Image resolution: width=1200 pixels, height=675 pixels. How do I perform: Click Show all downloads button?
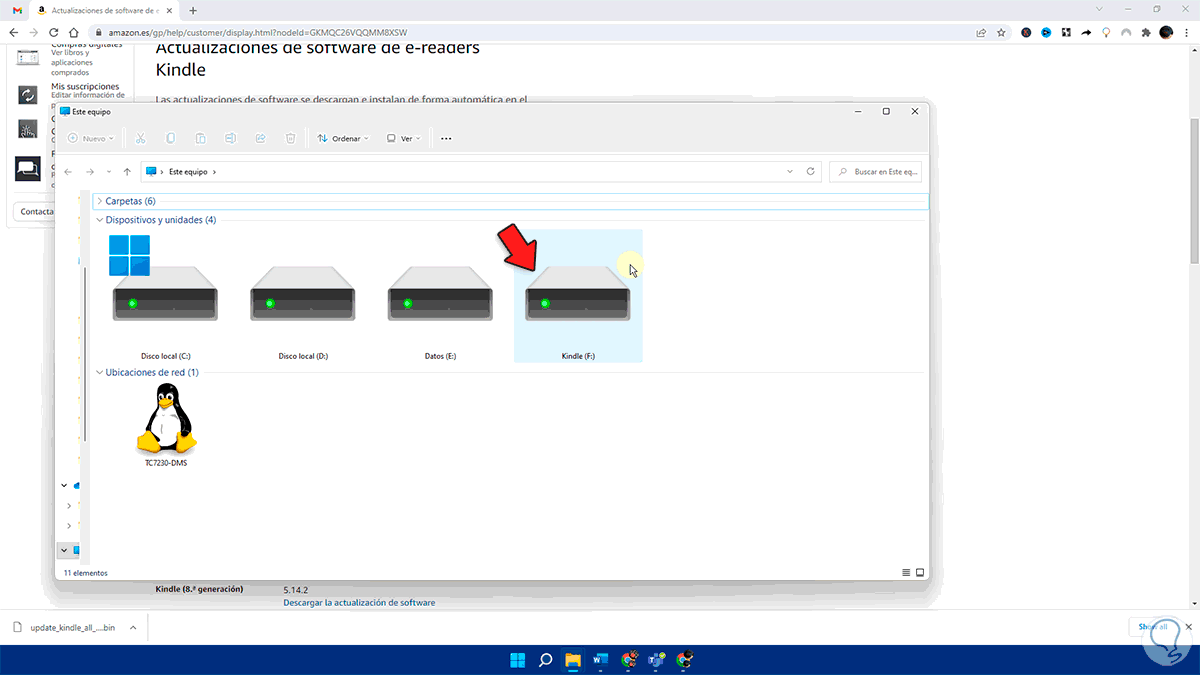tap(1150, 627)
